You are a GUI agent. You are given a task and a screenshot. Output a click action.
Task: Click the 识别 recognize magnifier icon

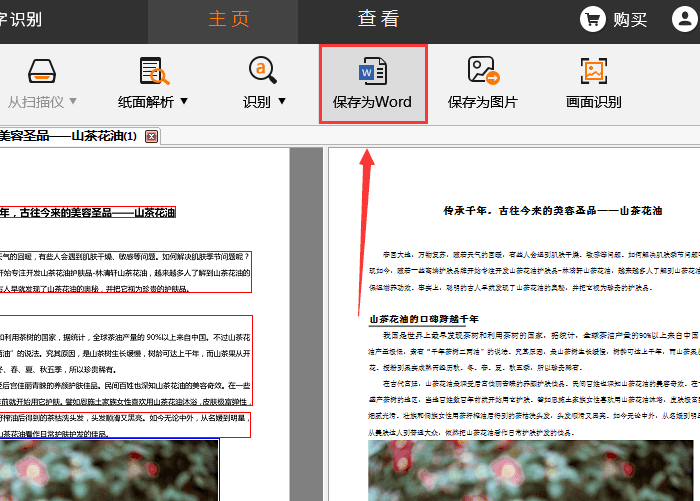(x=264, y=70)
